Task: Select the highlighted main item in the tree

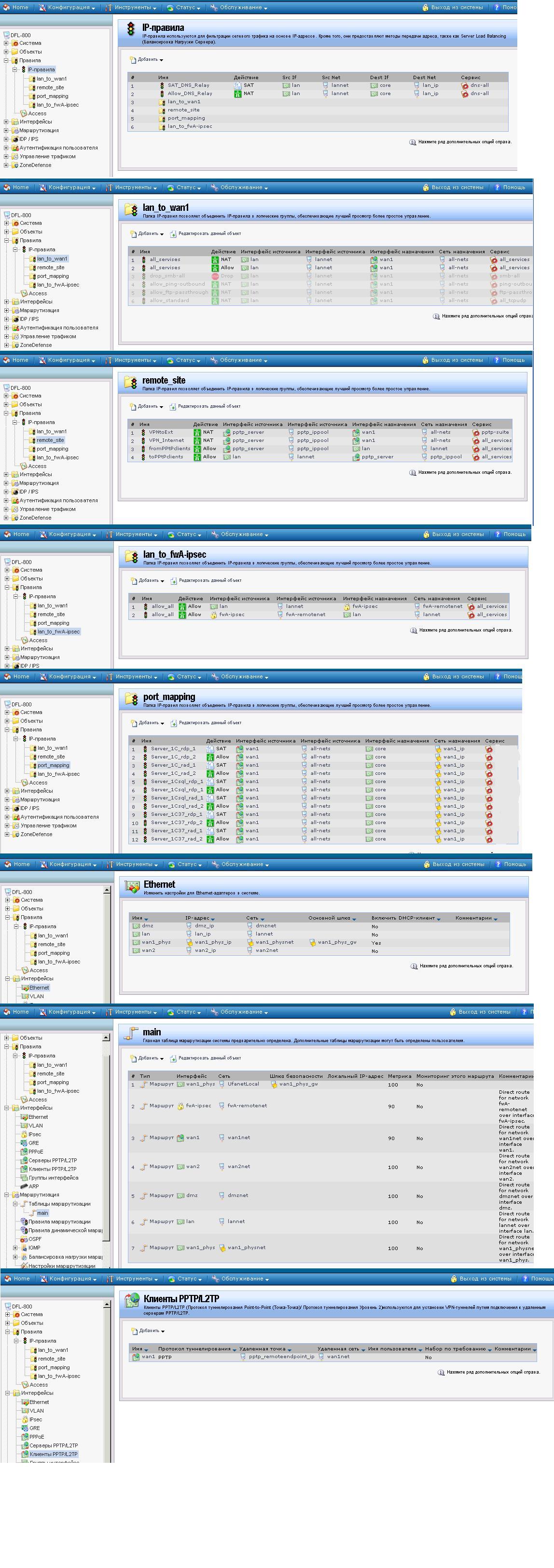Action: [x=42, y=1212]
